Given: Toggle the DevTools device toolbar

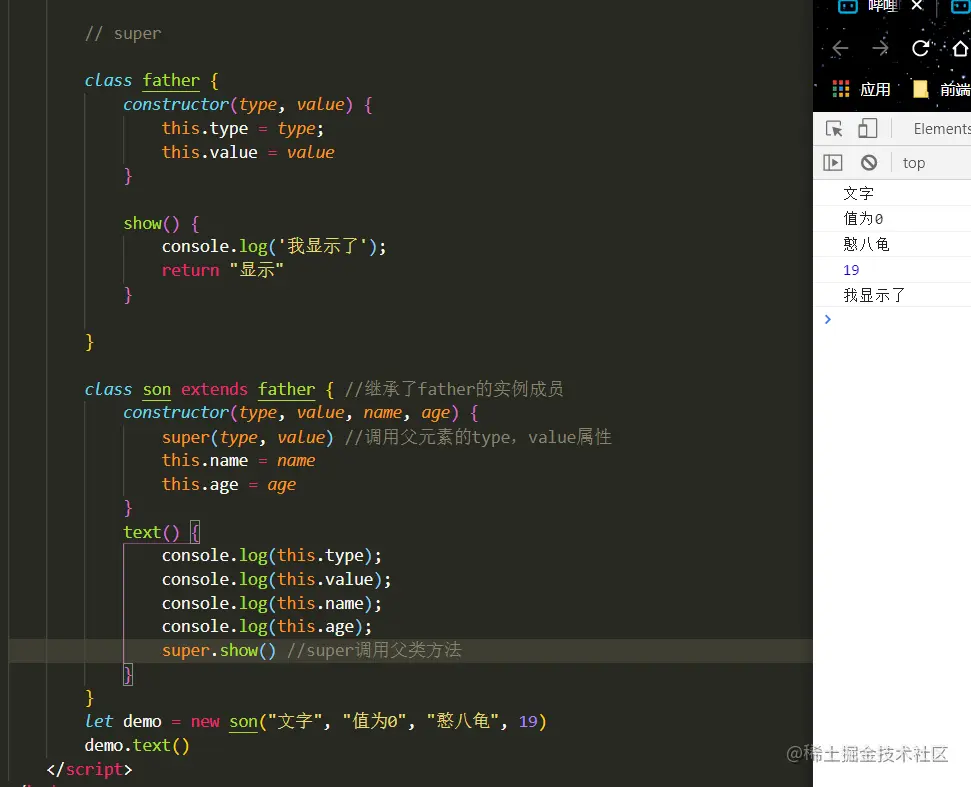Looking at the screenshot, I should (x=867, y=129).
